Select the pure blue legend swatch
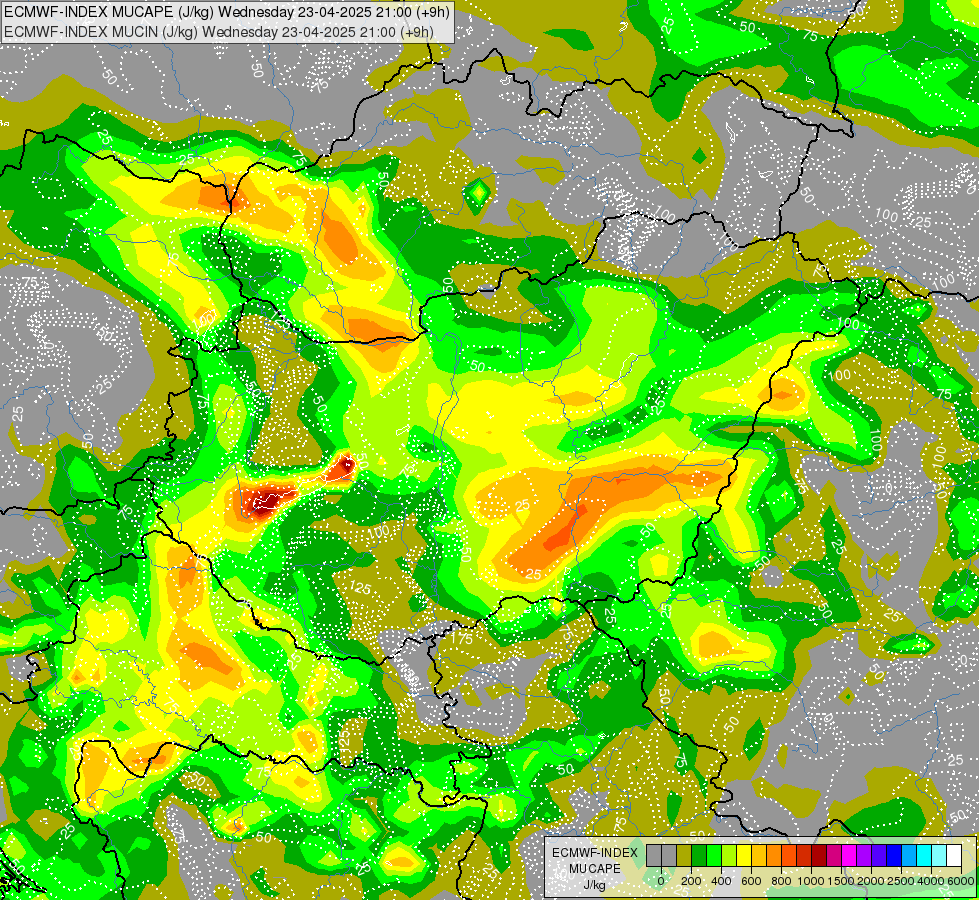Viewport: 979px width, 900px height. tap(895, 856)
